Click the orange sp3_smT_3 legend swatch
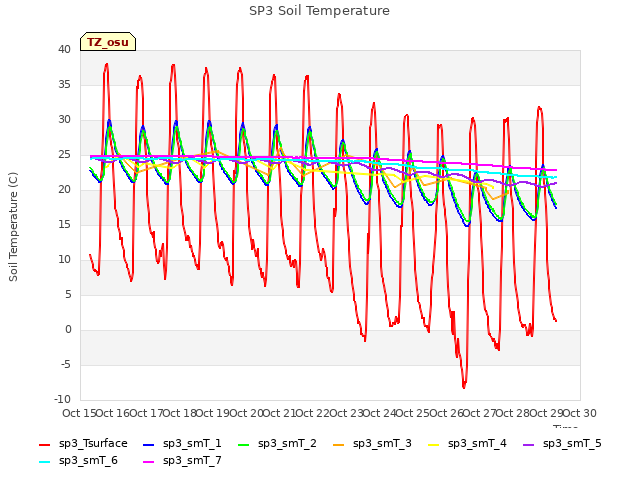 pos(339,445)
